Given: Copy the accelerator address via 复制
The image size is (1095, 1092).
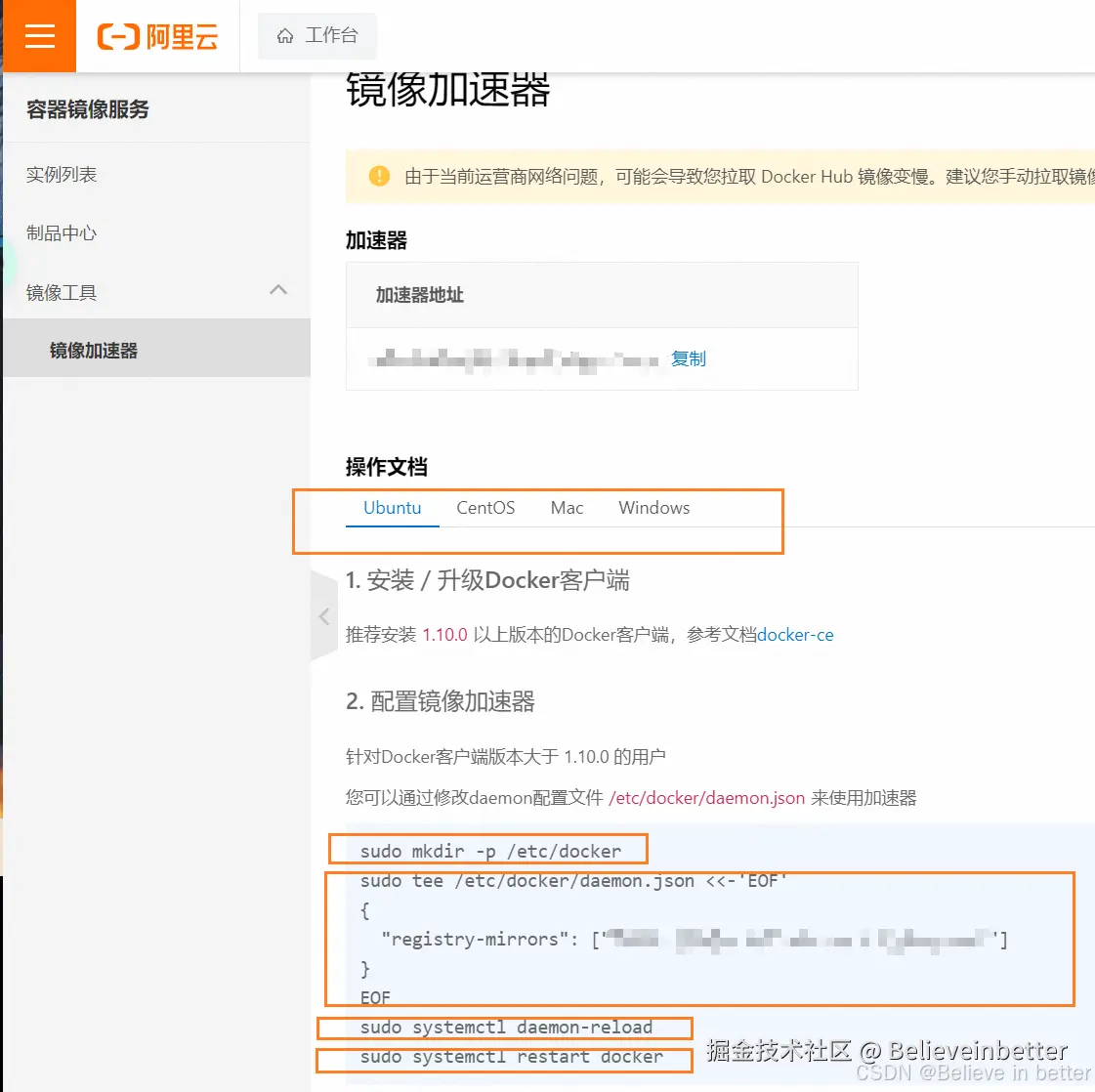Looking at the screenshot, I should pos(689,358).
